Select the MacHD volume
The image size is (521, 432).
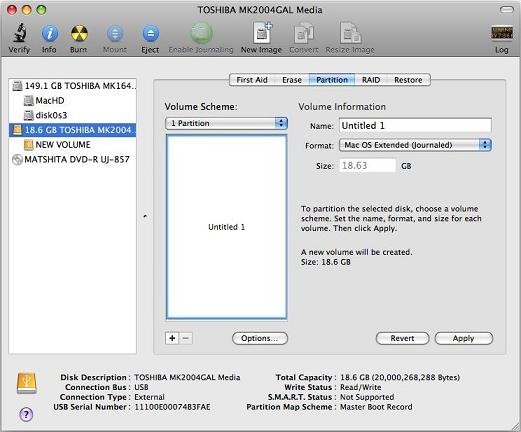pyautogui.click(x=73, y=100)
